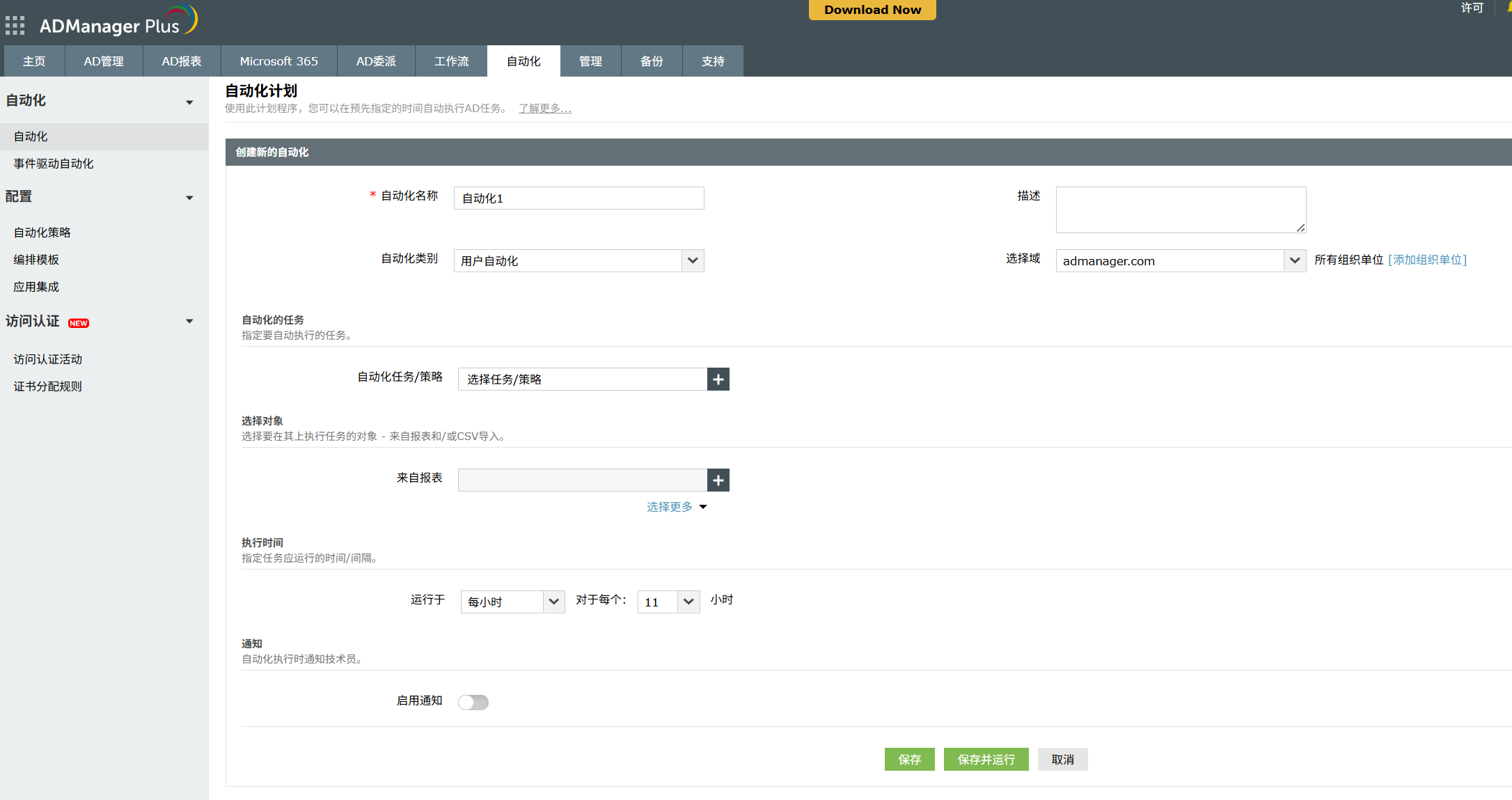Viewport: 1512px width, 800px height.
Task: Click the 保存并运行 button
Action: pos(986,760)
